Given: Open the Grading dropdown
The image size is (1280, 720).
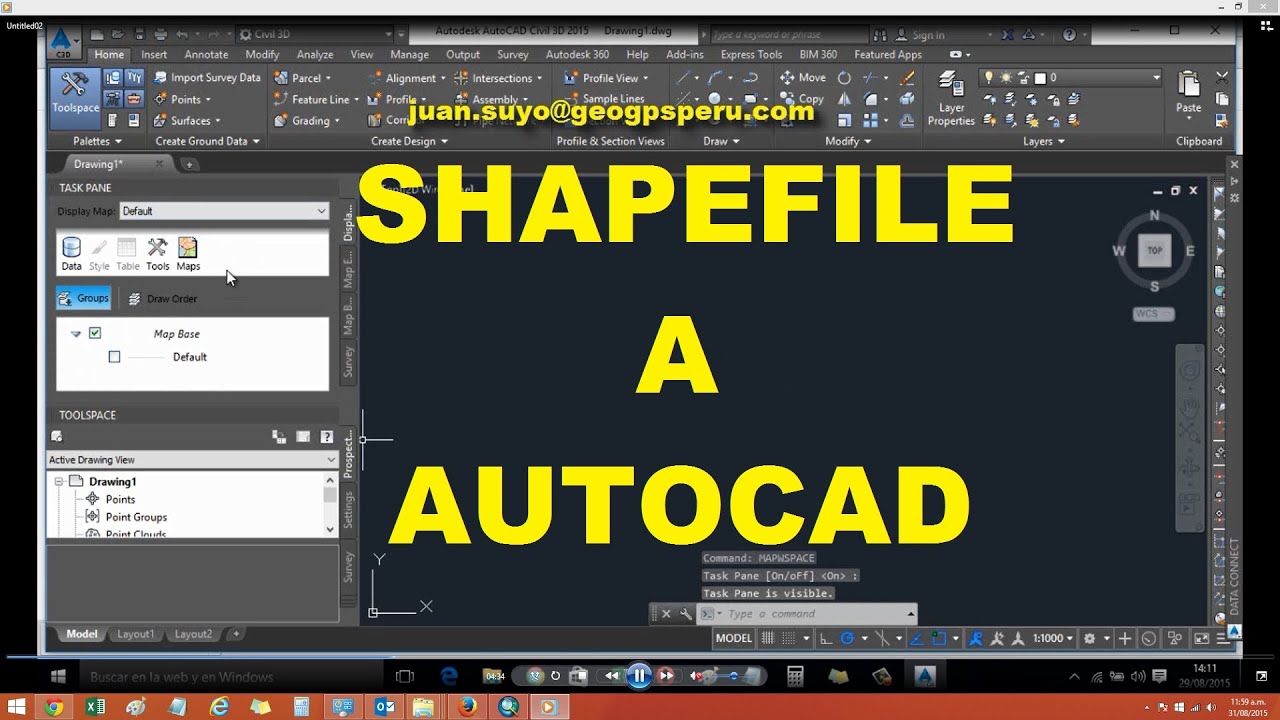Looking at the screenshot, I should tap(307, 121).
